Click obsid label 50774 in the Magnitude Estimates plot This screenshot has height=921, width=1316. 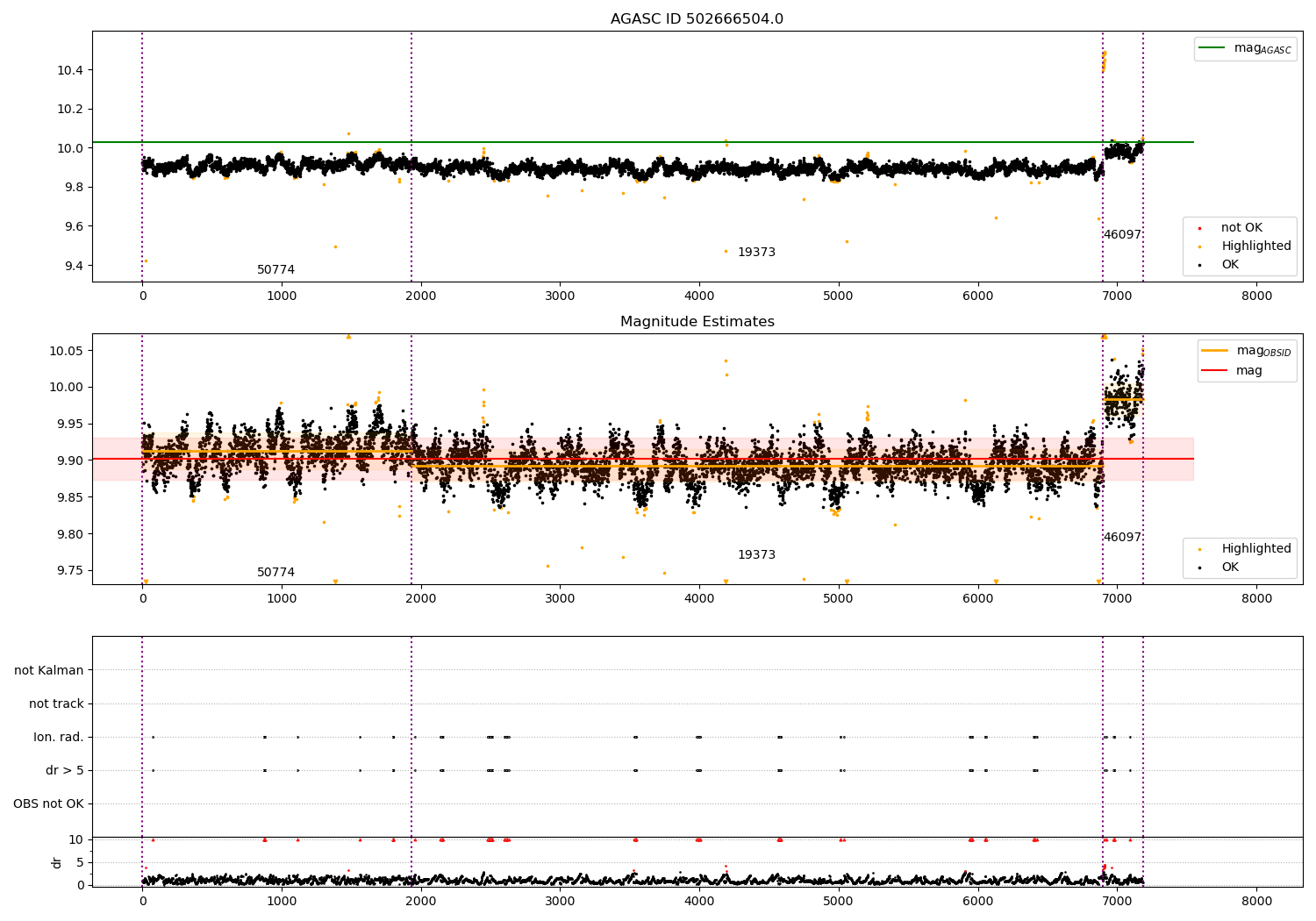(x=275, y=573)
